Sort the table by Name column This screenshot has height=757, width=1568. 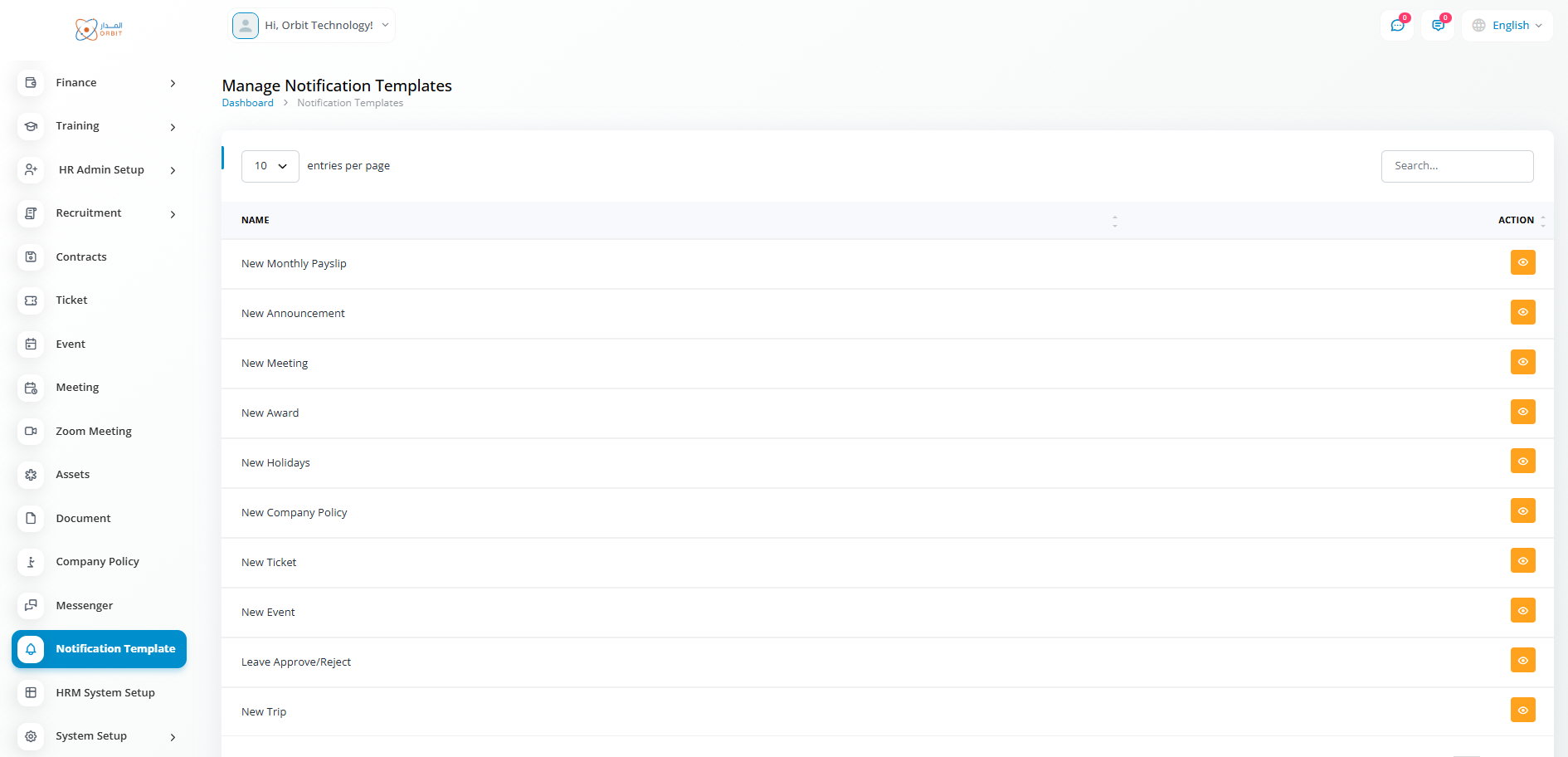(1114, 221)
